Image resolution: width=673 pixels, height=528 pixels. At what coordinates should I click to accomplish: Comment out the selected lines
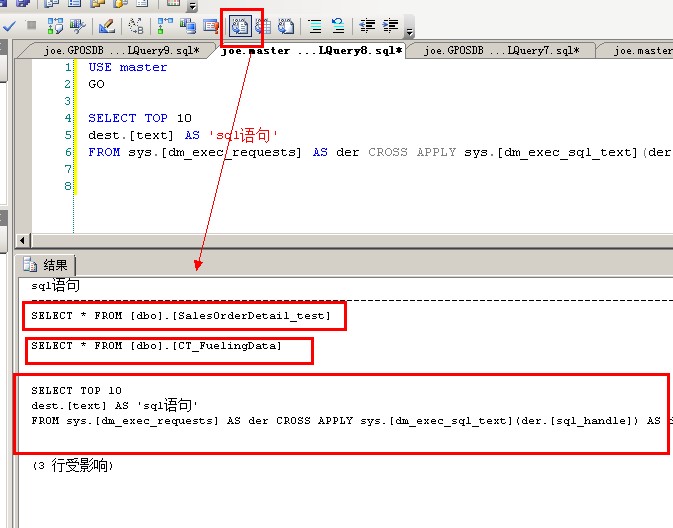coord(315,26)
